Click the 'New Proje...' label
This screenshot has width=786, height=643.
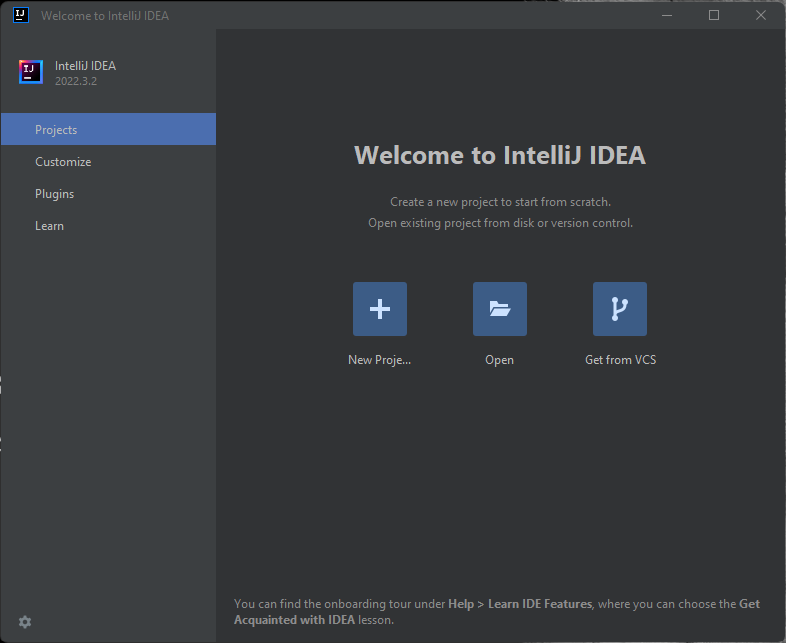(x=379, y=360)
